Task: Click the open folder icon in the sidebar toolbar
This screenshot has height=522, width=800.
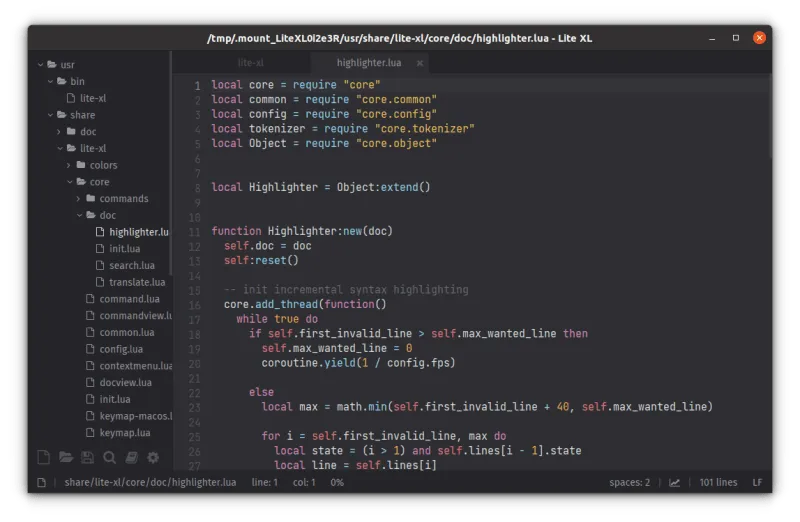Action: [x=65, y=458]
